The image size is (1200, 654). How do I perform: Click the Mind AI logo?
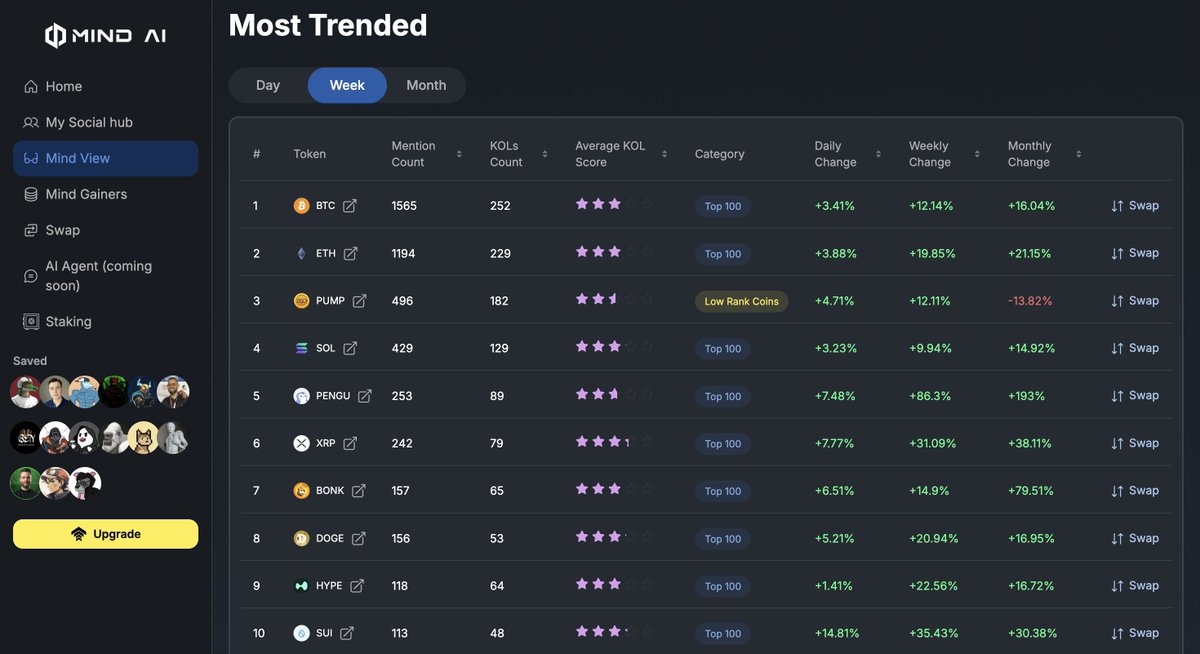click(x=105, y=36)
